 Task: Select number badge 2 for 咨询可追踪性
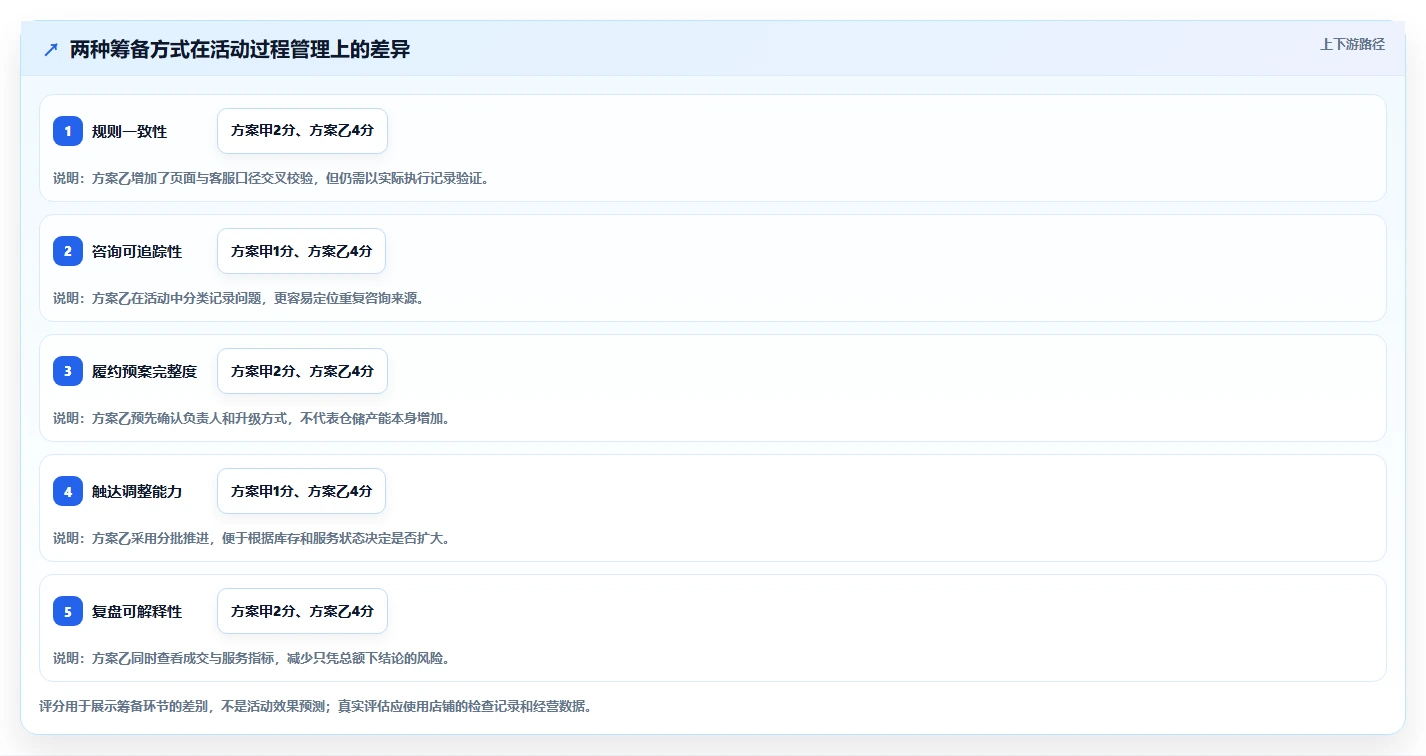68,251
